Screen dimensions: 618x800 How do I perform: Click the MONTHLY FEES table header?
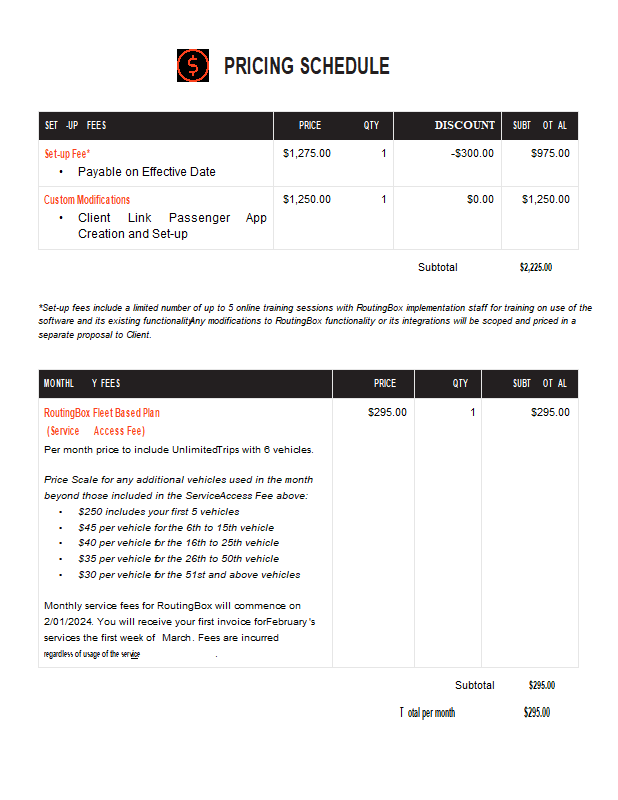[x=82, y=384]
